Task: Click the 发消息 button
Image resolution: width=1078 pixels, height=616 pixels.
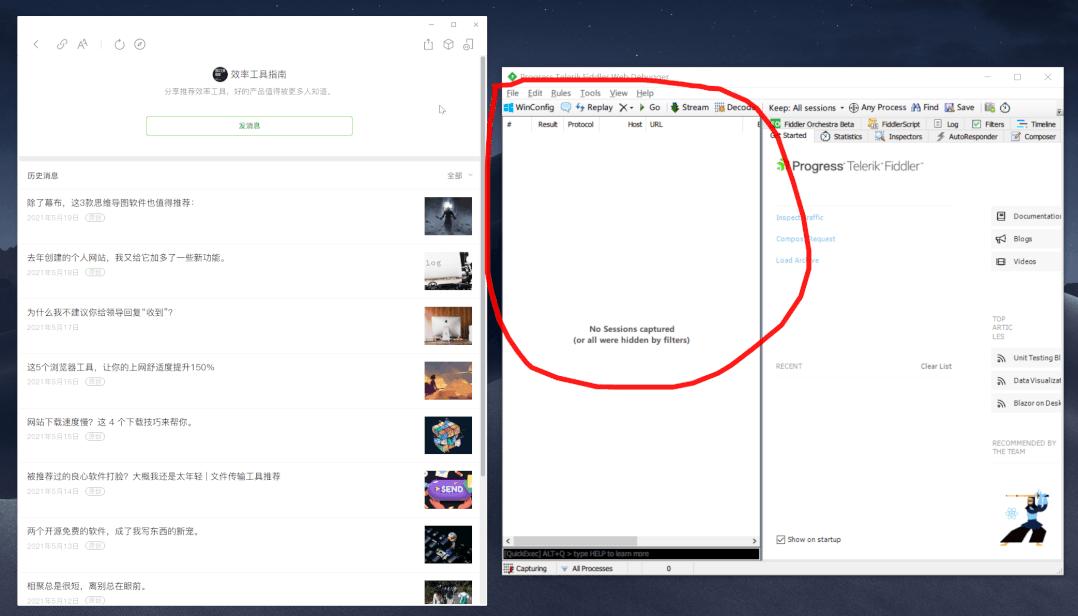Action: [x=249, y=126]
